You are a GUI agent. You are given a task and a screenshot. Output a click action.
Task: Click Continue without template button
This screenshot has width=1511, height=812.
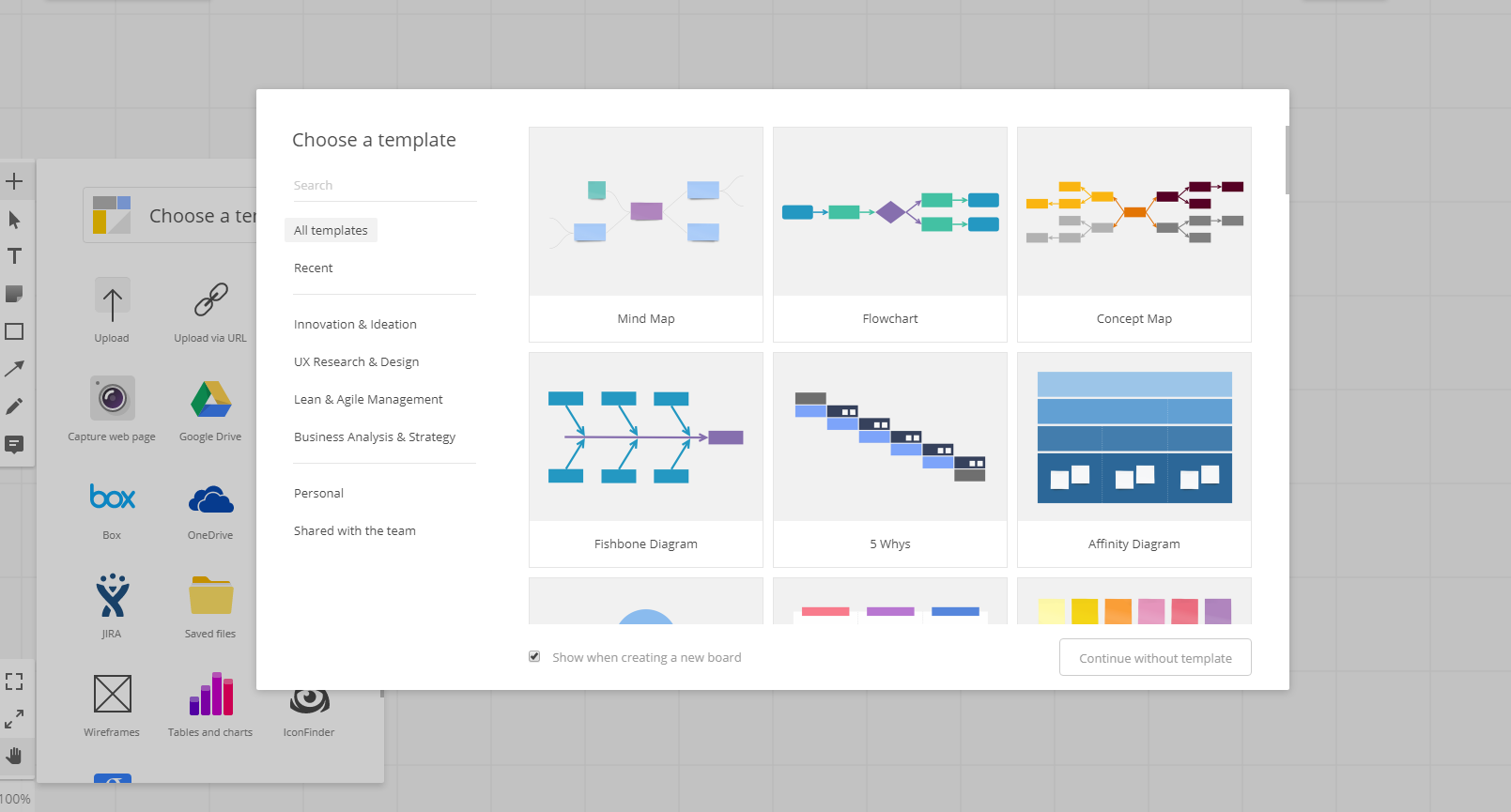coord(1155,657)
